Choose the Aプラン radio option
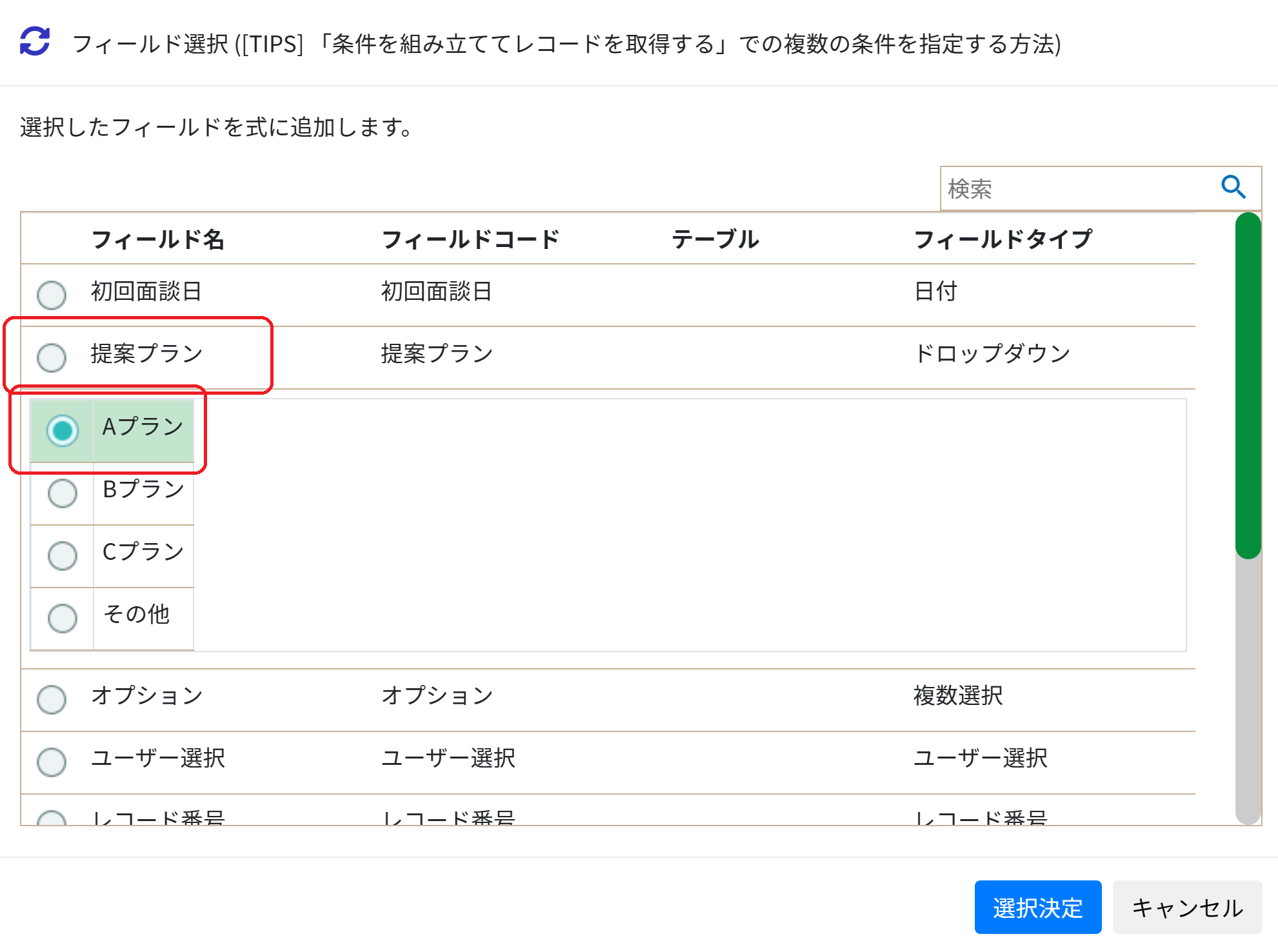This screenshot has width=1278, height=952. (63, 430)
